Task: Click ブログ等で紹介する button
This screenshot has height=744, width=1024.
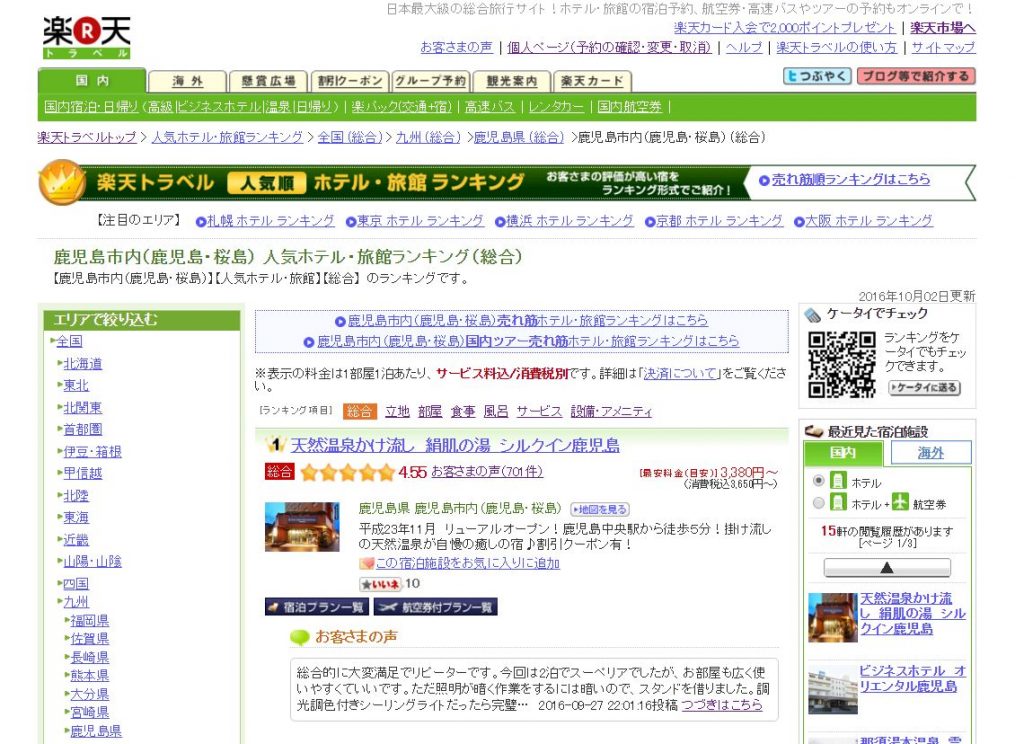Action: pyautogui.click(x=916, y=76)
